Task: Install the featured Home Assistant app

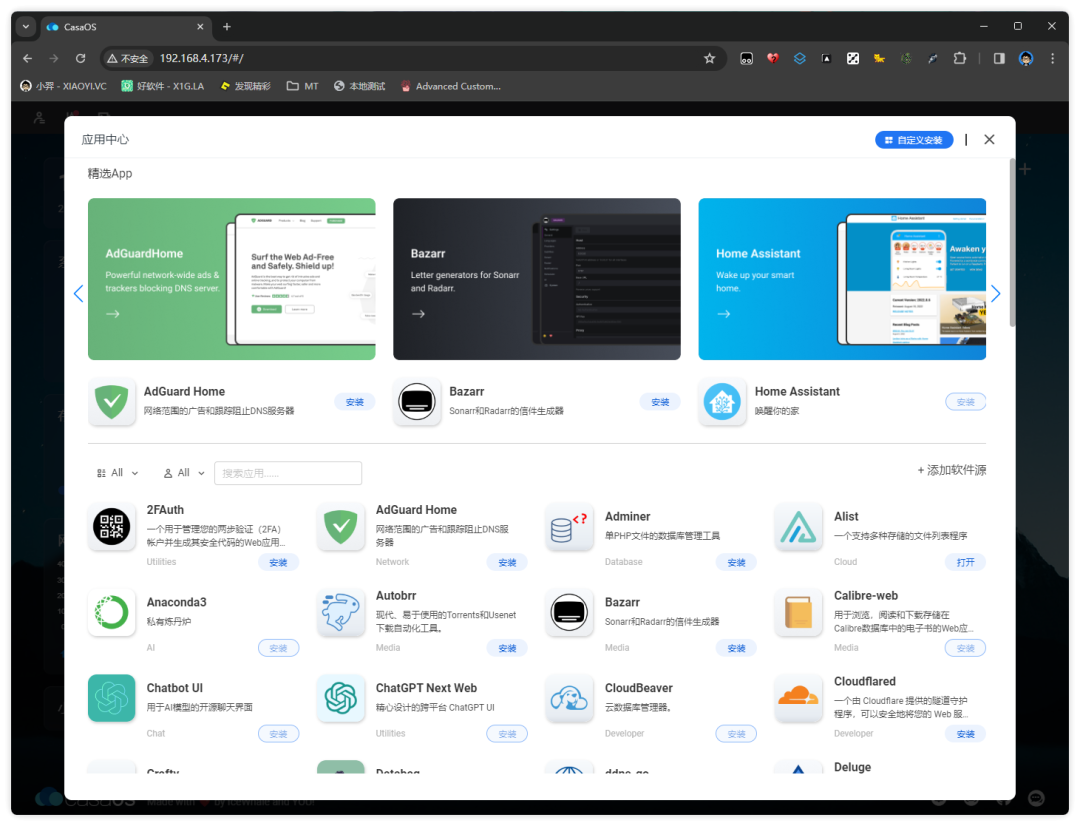Action: pos(966,402)
